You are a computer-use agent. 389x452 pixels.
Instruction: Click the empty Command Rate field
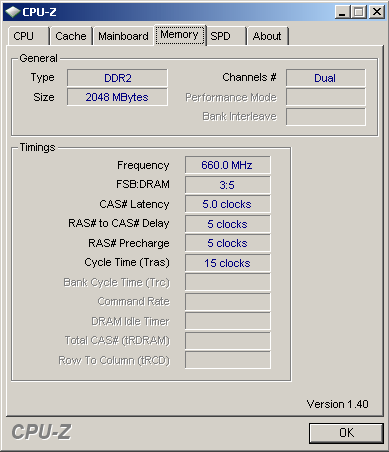pyautogui.click(x=228, y=302)
